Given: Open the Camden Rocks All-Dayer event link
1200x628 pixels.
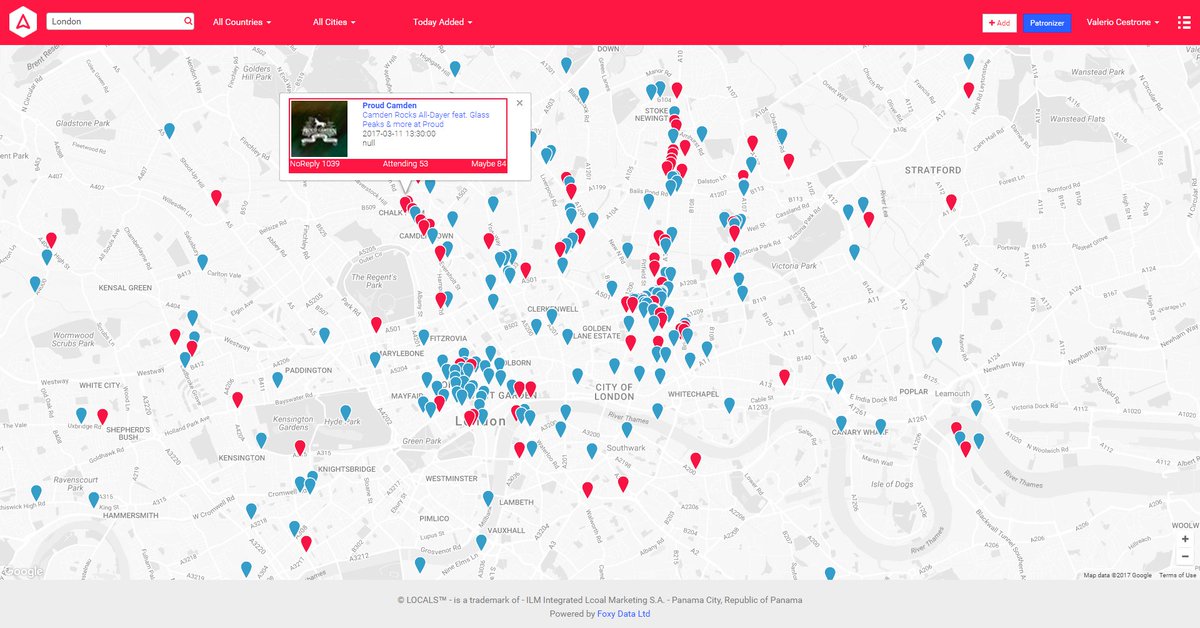Looking at the screenshot, I should 426,119.
